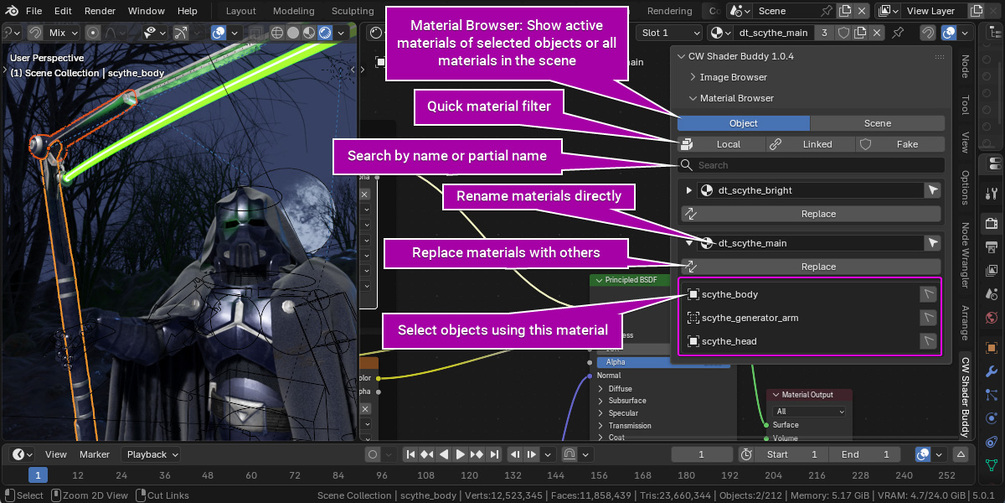
Task: Select material preview viewport shading
Action: pos(309,33)
